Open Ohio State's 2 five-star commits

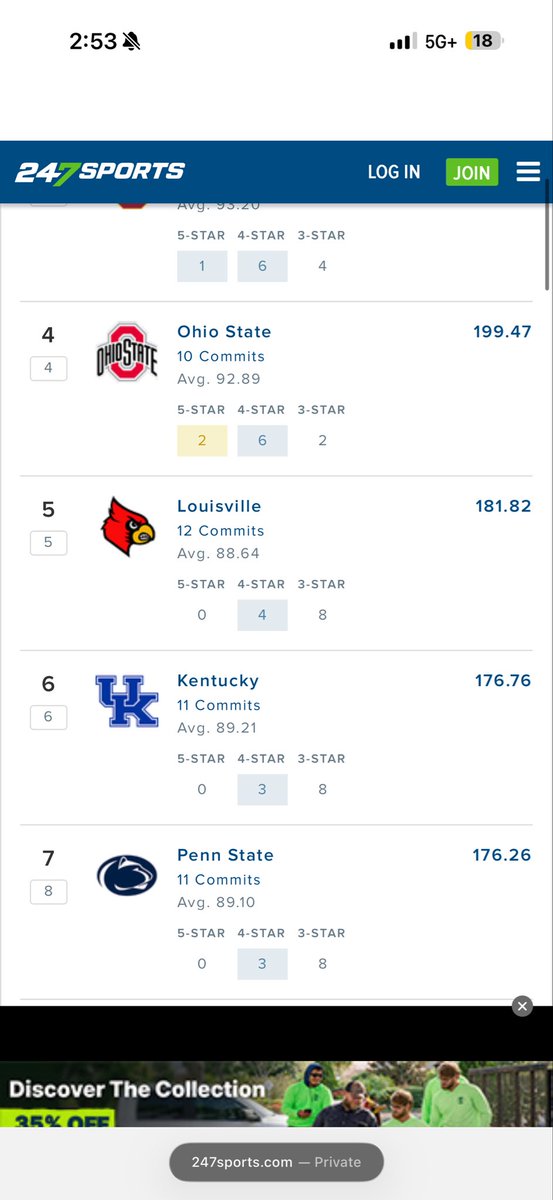click(x=202, y=440)
